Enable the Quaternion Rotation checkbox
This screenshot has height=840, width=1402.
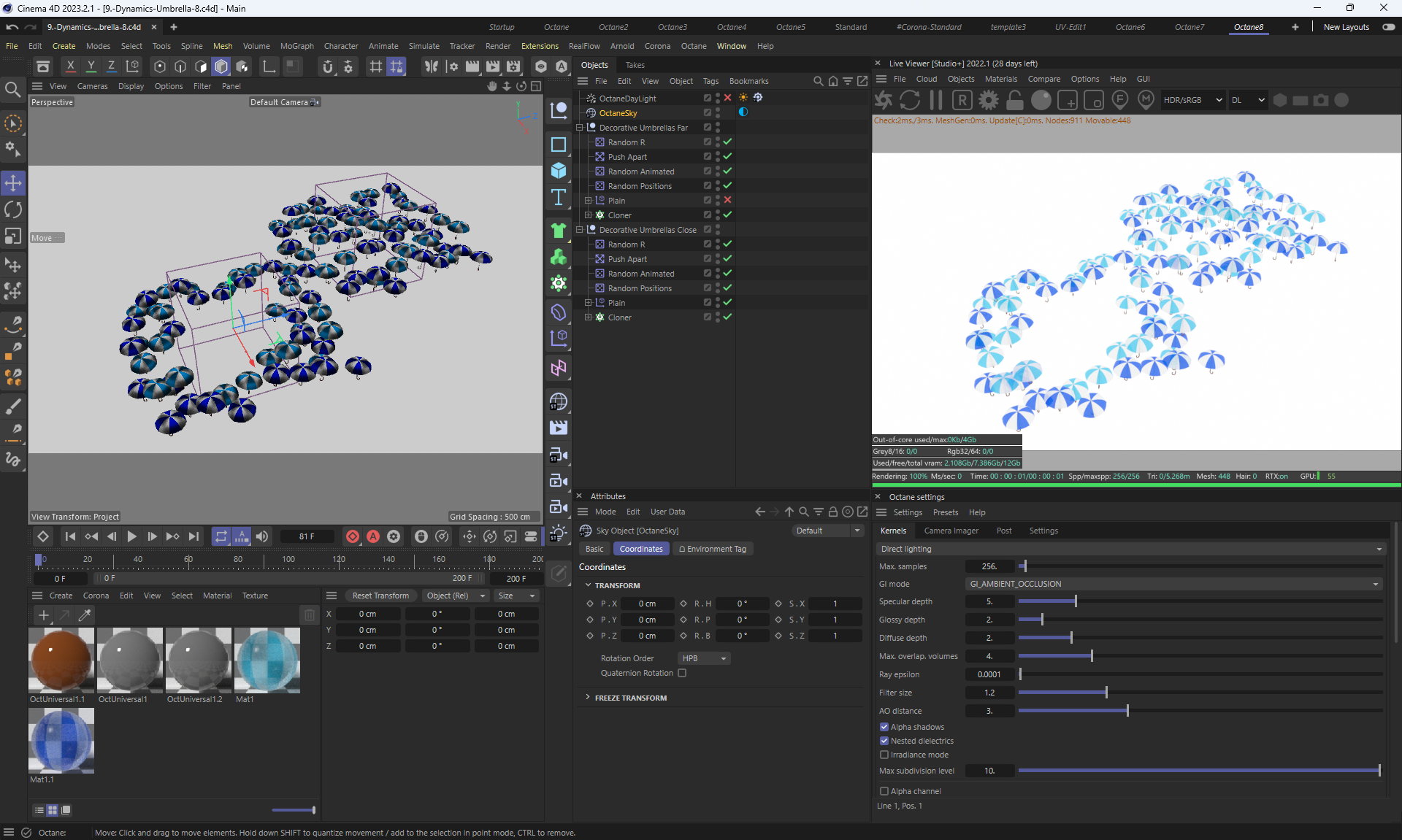[x=682, y=673]
